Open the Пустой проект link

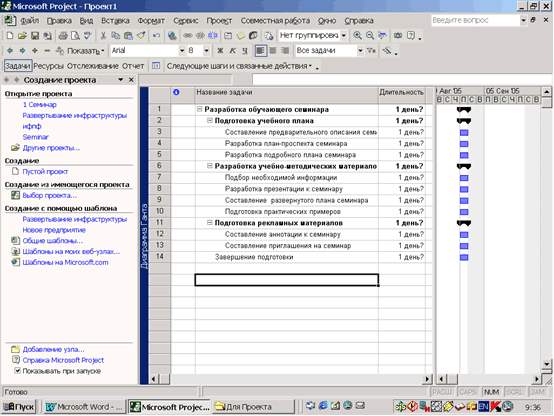45,171
